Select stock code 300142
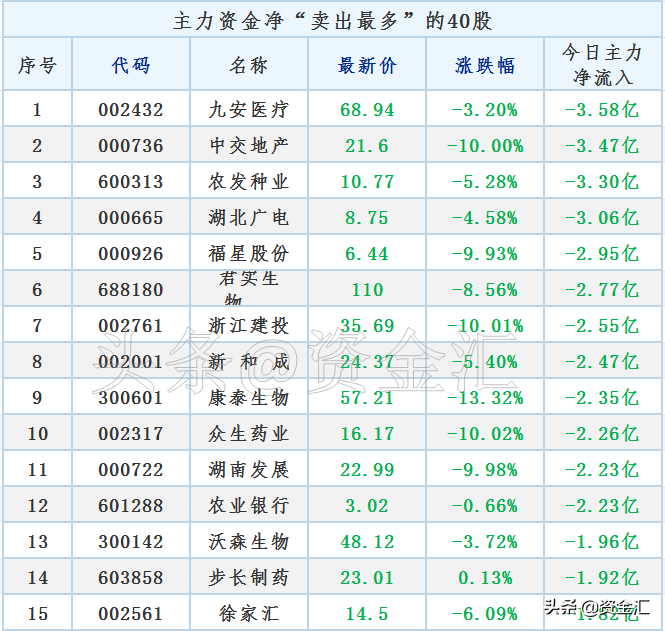The image size is (665, 631). [131, 542]
